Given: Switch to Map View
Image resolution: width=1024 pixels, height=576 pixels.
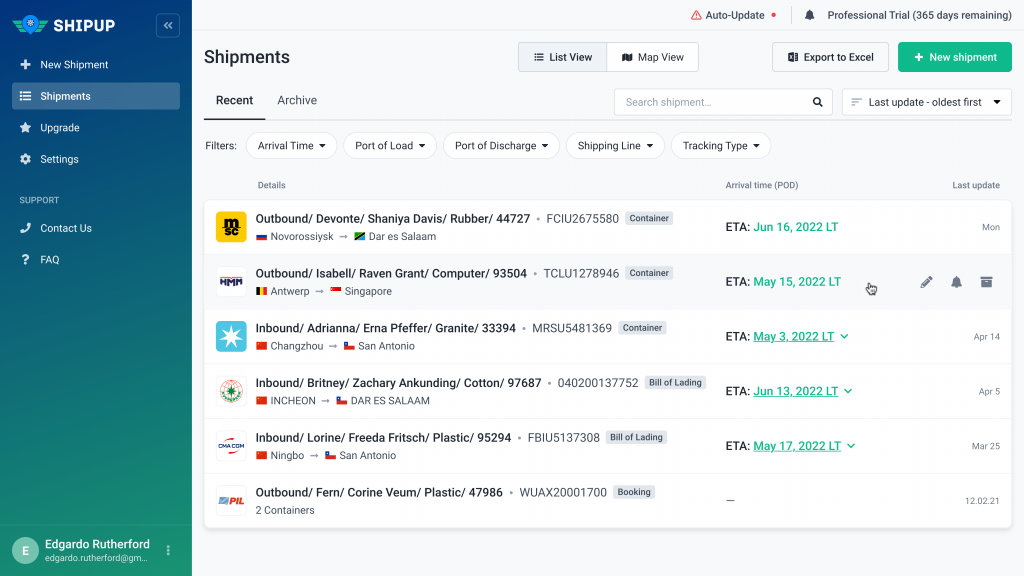Looking at the screenshot, I should (652, 57).
